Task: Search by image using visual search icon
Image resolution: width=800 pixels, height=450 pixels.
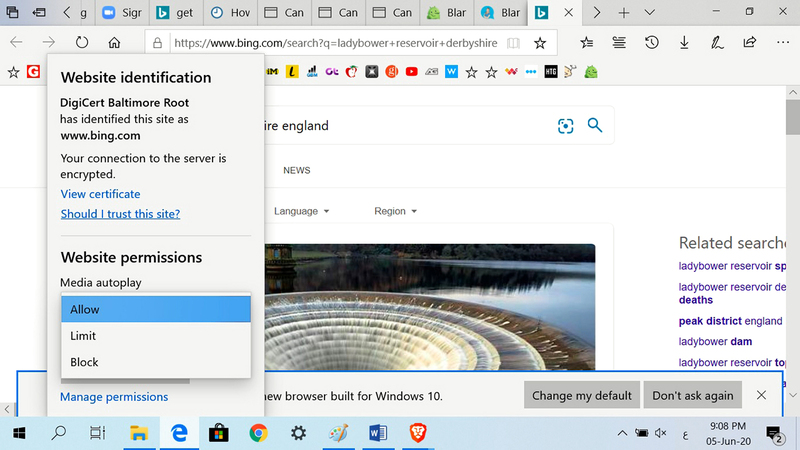Action: click(566, 126)
